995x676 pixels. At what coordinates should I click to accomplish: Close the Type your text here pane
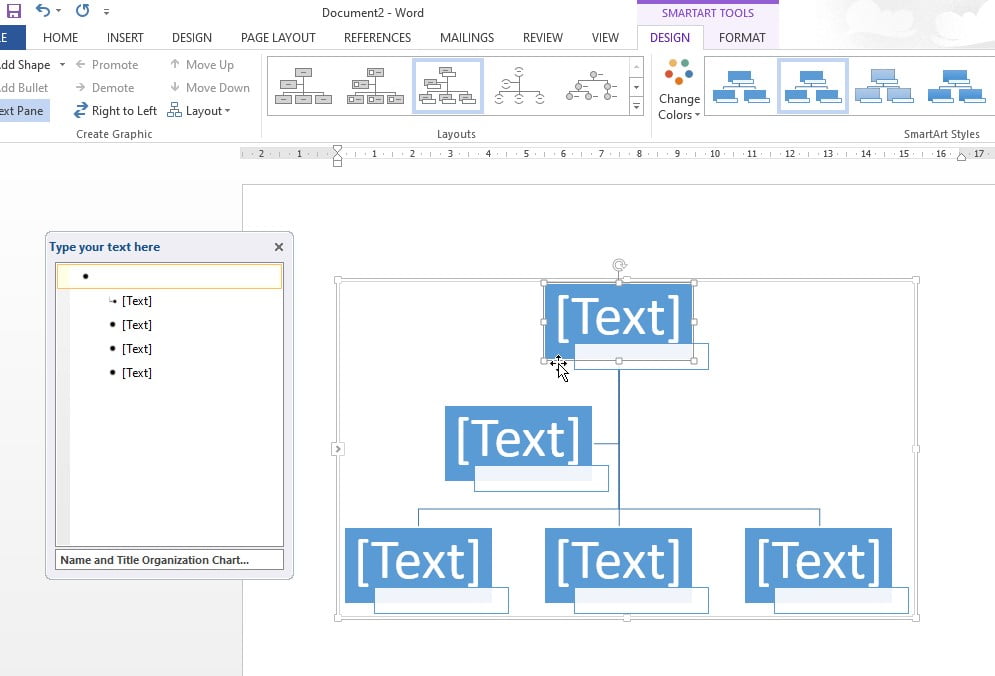278,247
